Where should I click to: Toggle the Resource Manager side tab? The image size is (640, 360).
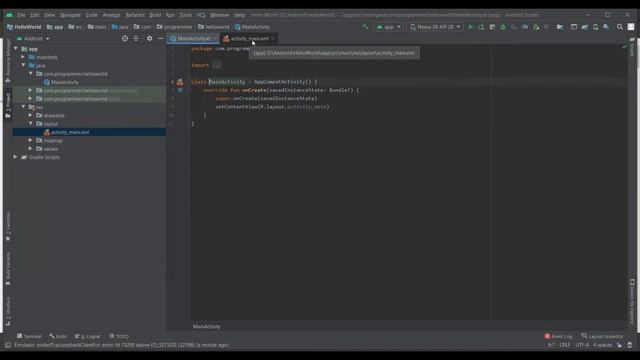[8, 61]
